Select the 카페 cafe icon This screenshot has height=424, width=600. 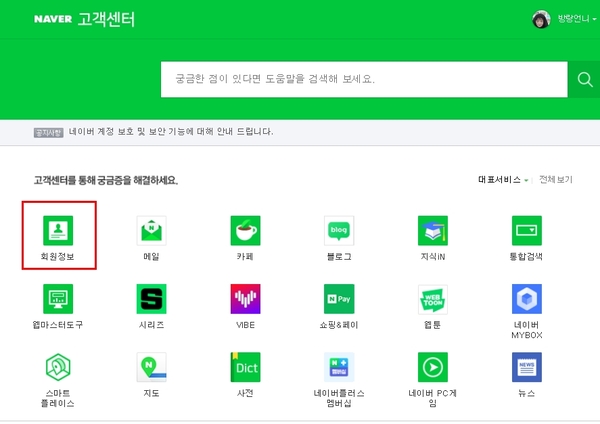click(x=245, y=230)
